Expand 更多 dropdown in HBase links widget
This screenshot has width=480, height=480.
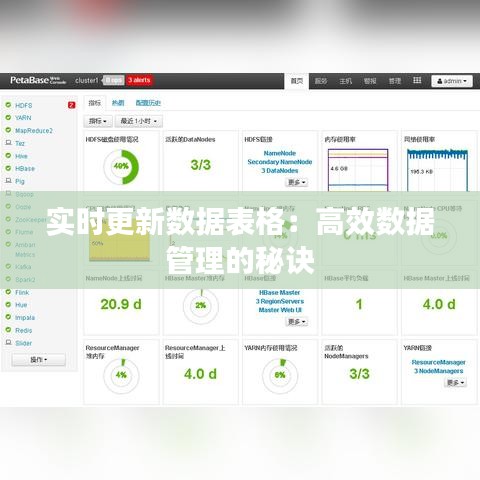[x=297, y=322]
